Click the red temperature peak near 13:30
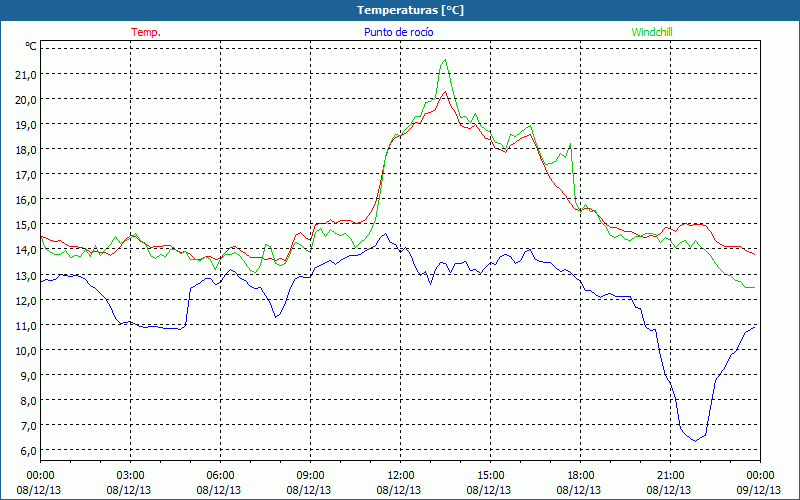 [x=445, y=92]
